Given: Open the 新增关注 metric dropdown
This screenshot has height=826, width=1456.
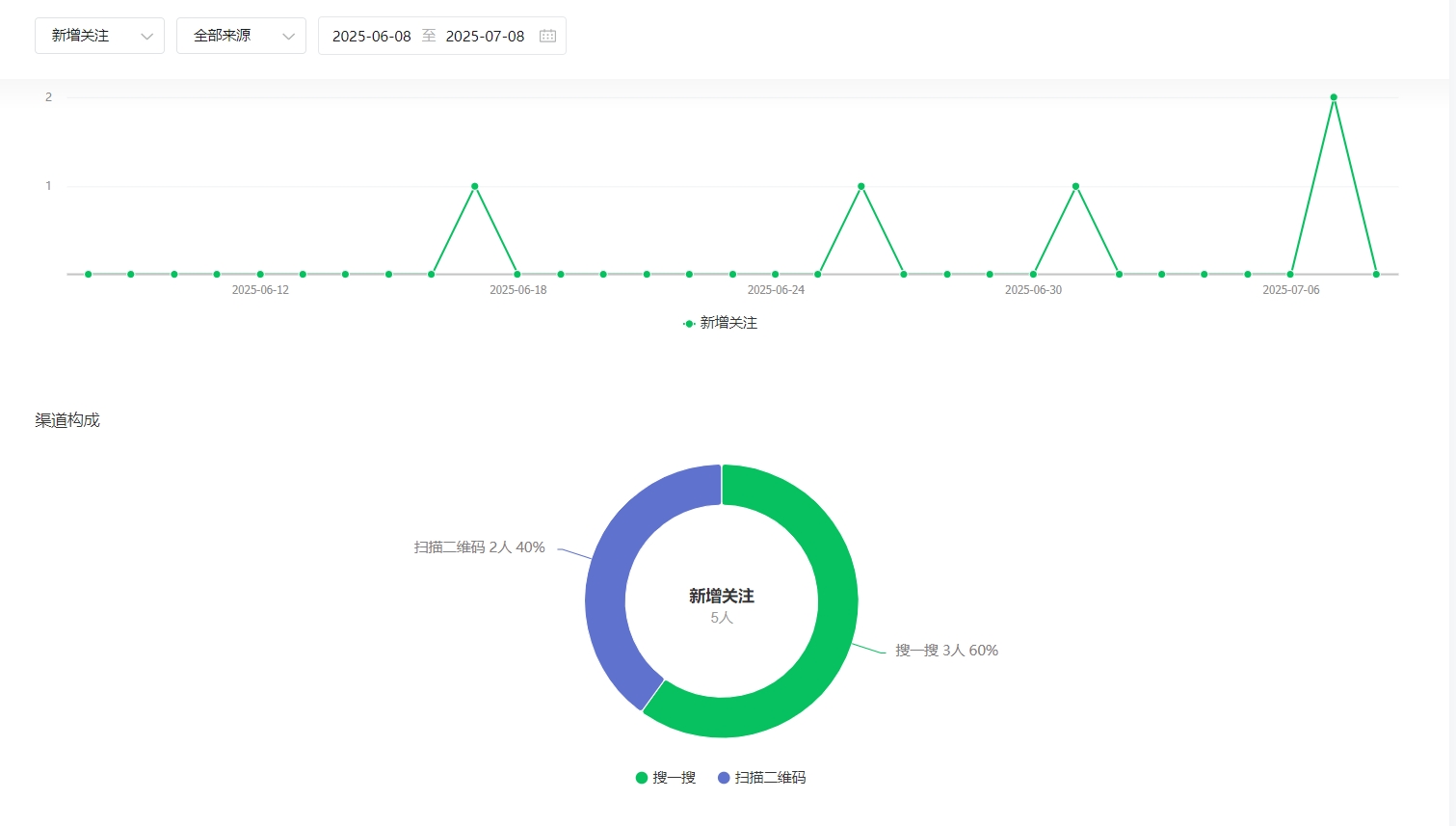Looking at the screenshot, I should (99, 36).
